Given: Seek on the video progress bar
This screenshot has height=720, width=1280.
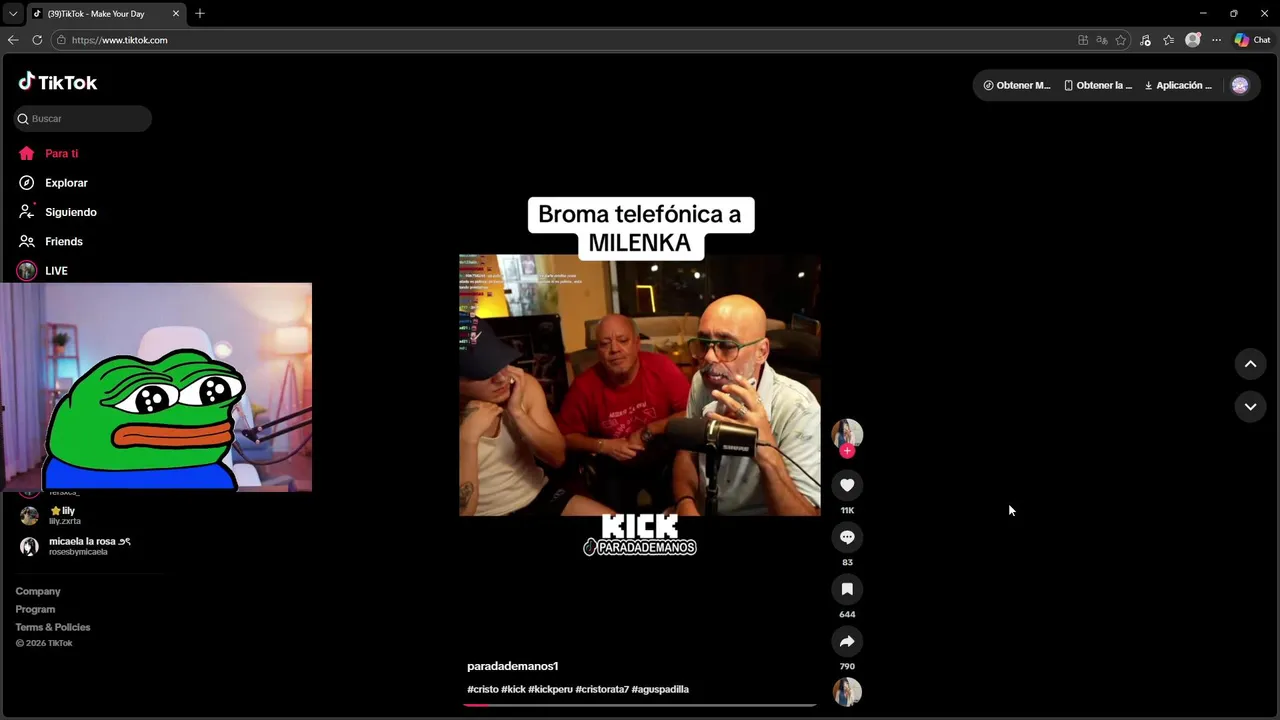Looking at the screenshot, I should 640,705.
